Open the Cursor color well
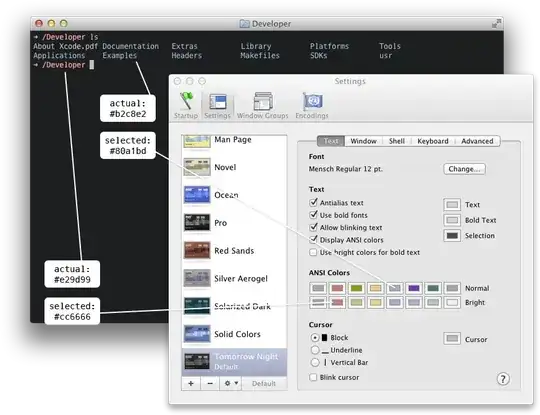Image resolution: width=540 pixels, height=415 pixels. coord(452,339)
